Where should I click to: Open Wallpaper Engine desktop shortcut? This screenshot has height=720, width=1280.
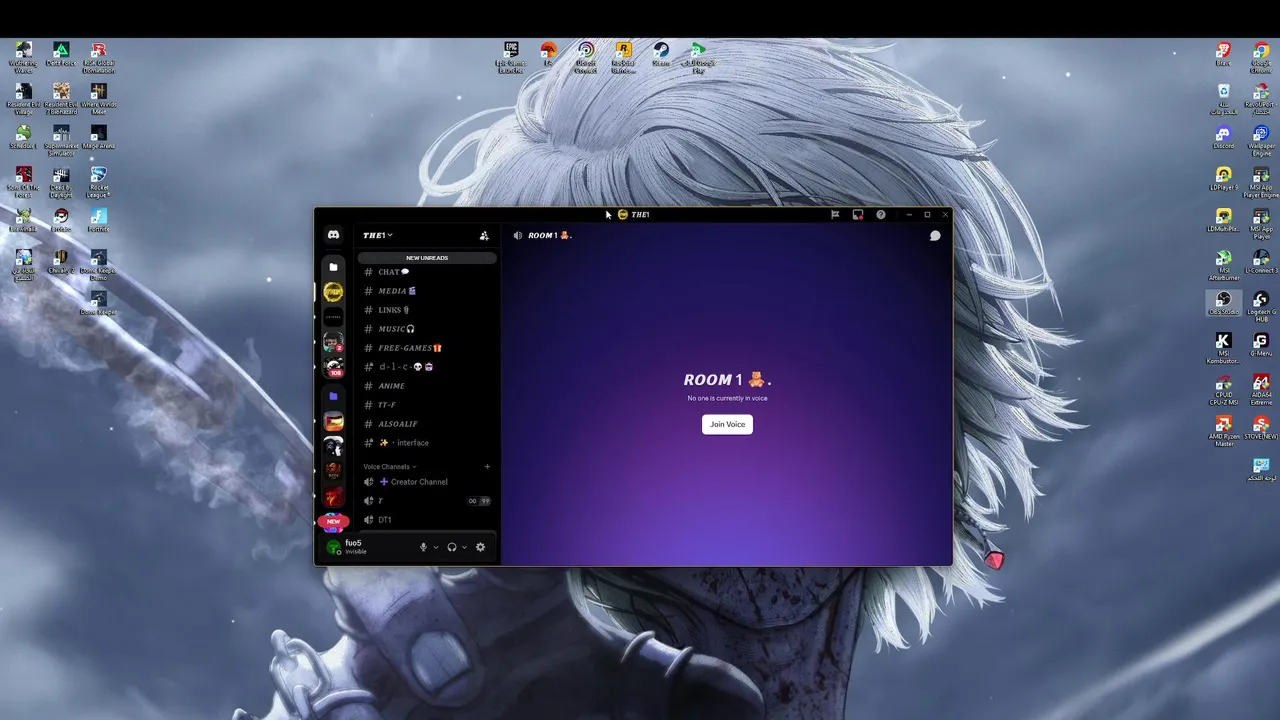[x=1261, y=141]
